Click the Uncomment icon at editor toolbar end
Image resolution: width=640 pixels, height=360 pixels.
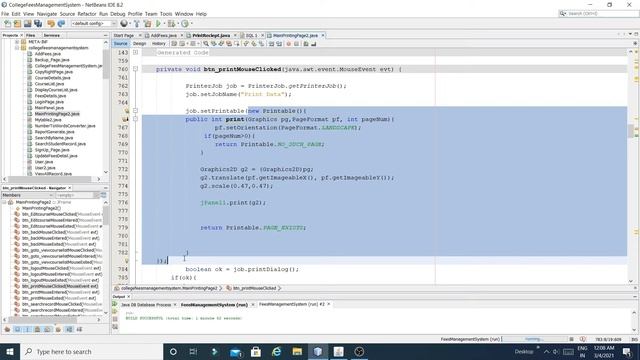tap(313, 44)
